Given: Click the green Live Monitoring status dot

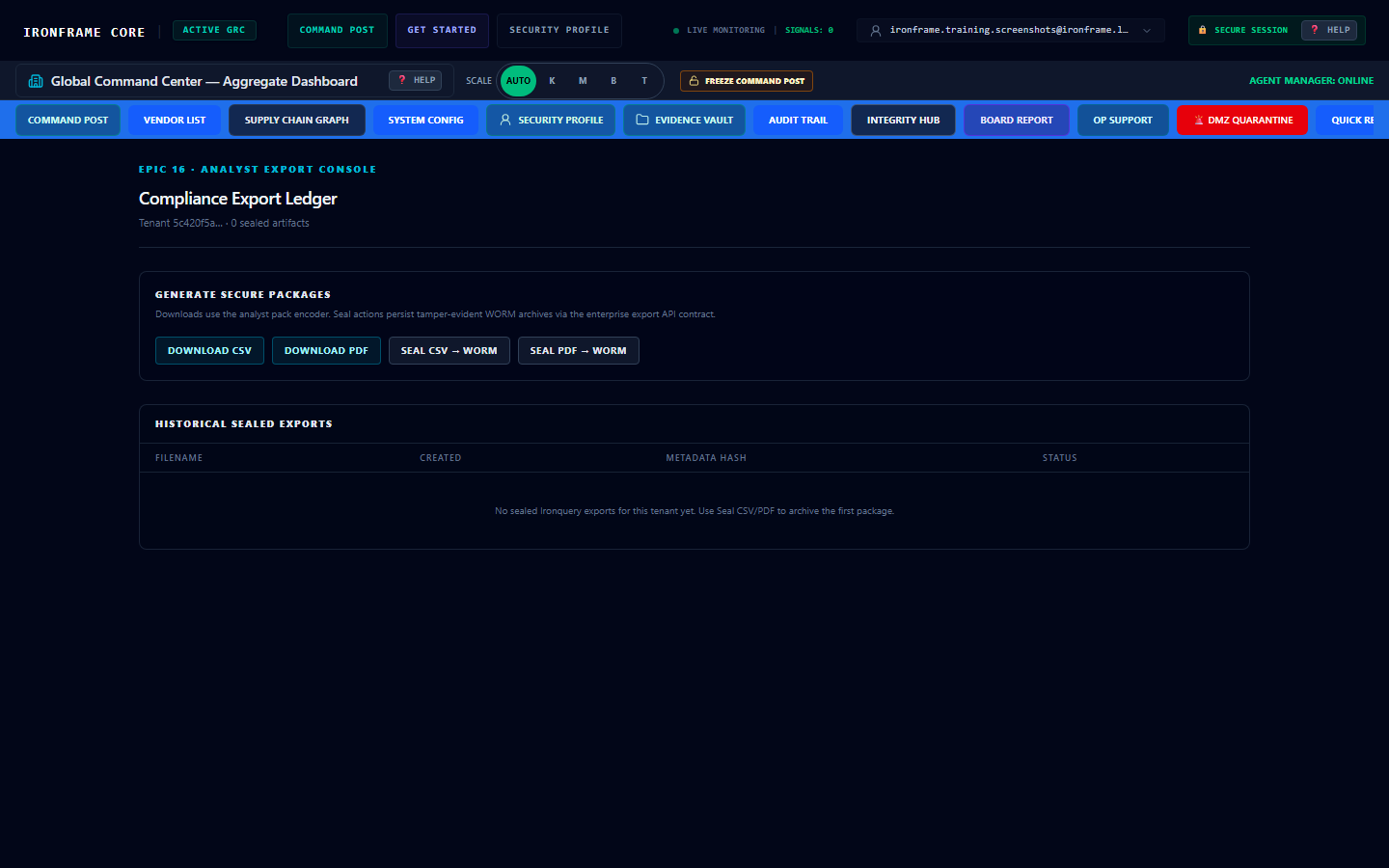Looking at the screenshot, I should tap(676, 31).
